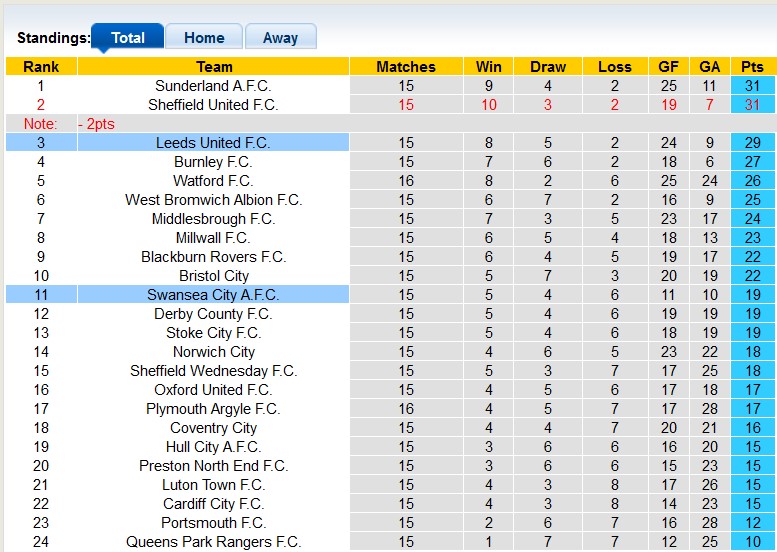
Task: Click the Team column header
Action: click(x=214, y=67)
